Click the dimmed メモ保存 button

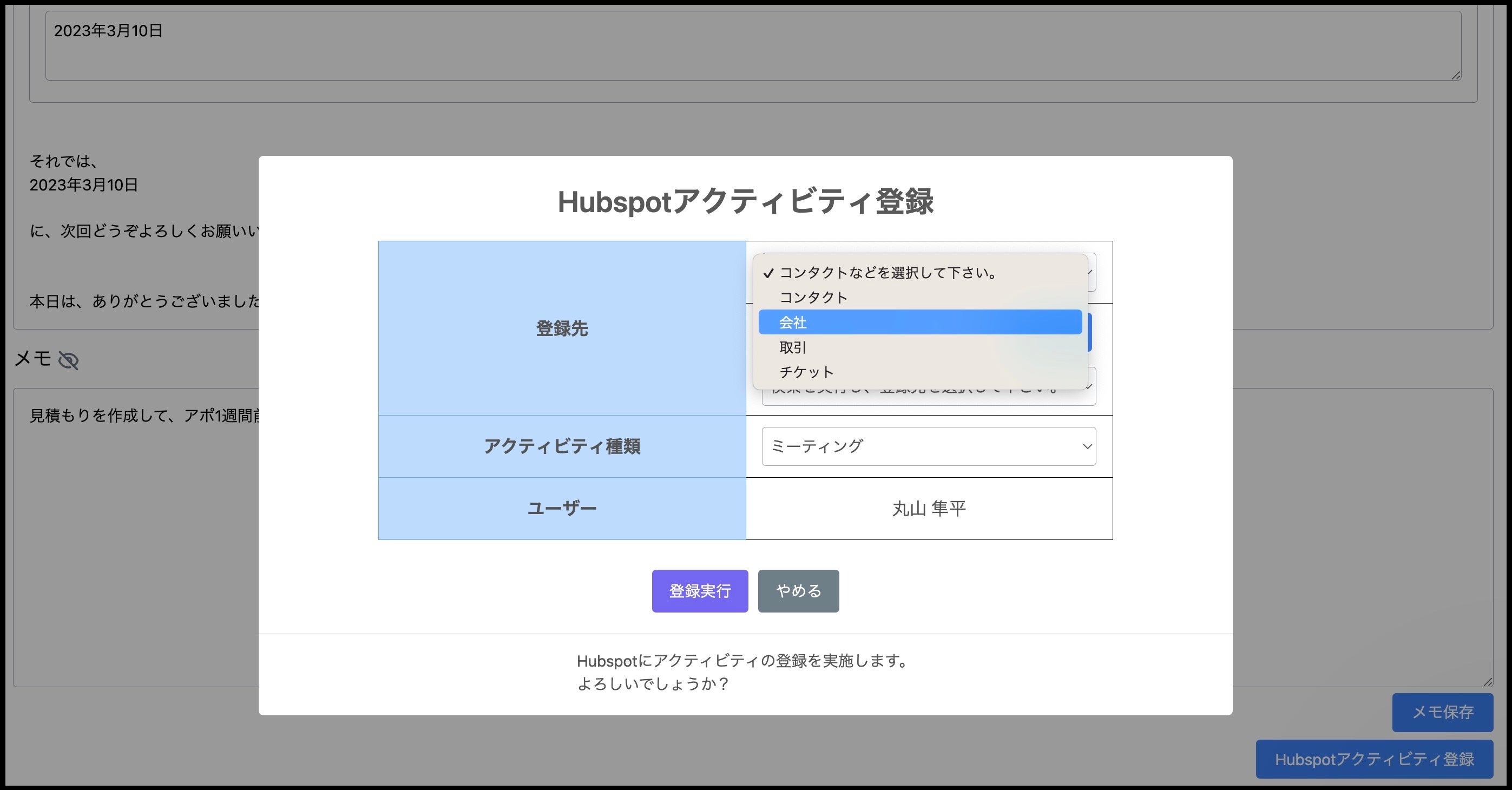pos(1442,713)
